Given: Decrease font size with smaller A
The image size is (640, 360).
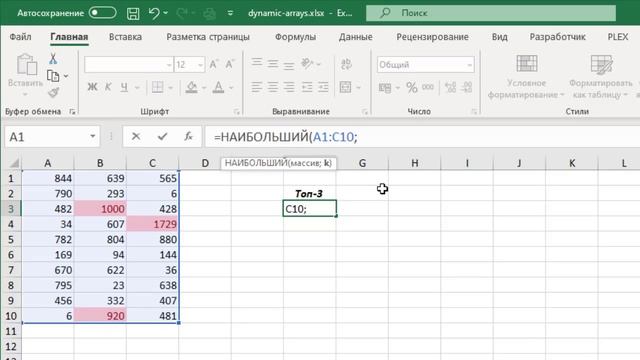Looking at the screenshot, I should click(x=230, y=64).
